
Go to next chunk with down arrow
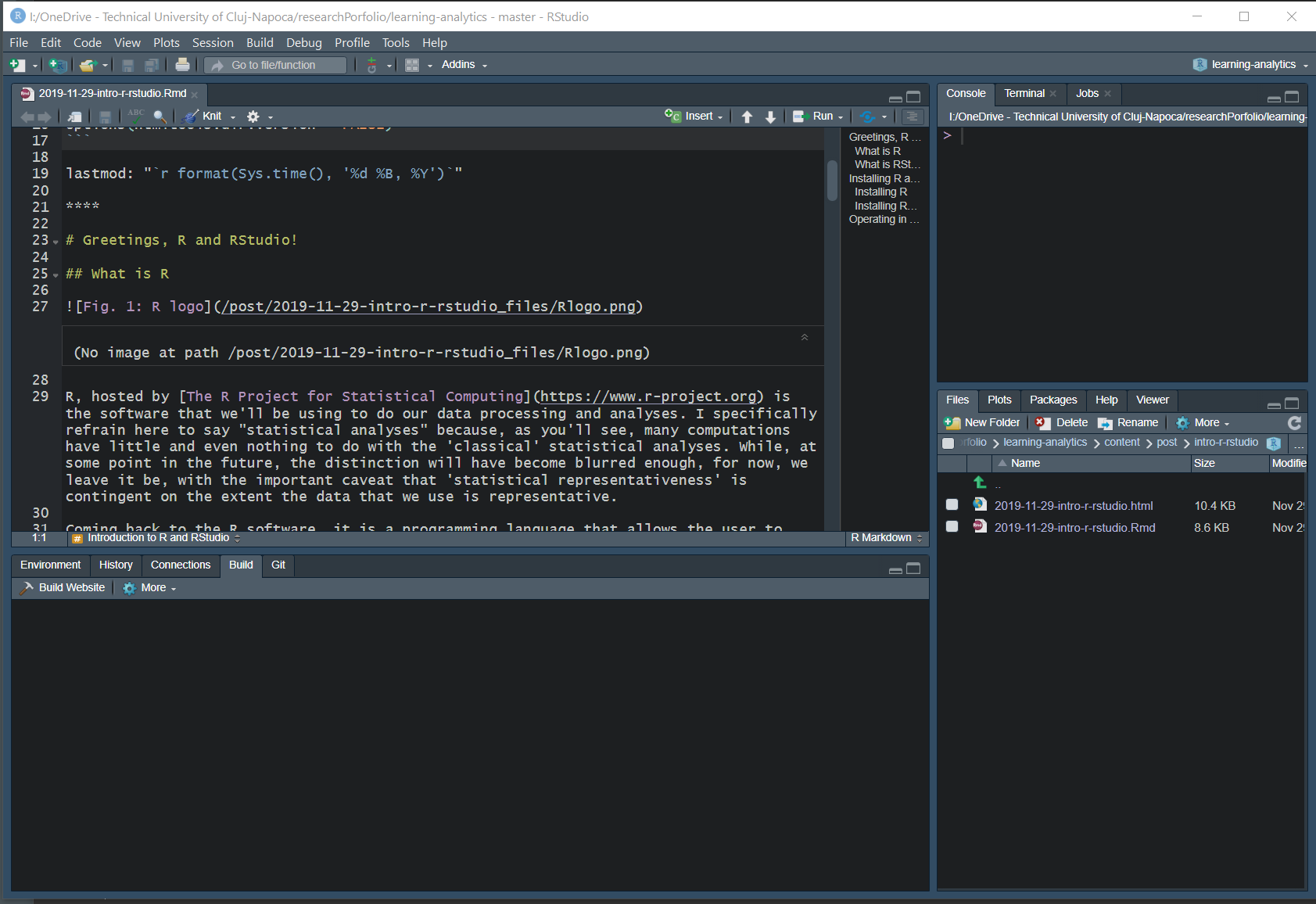point(770,117)
